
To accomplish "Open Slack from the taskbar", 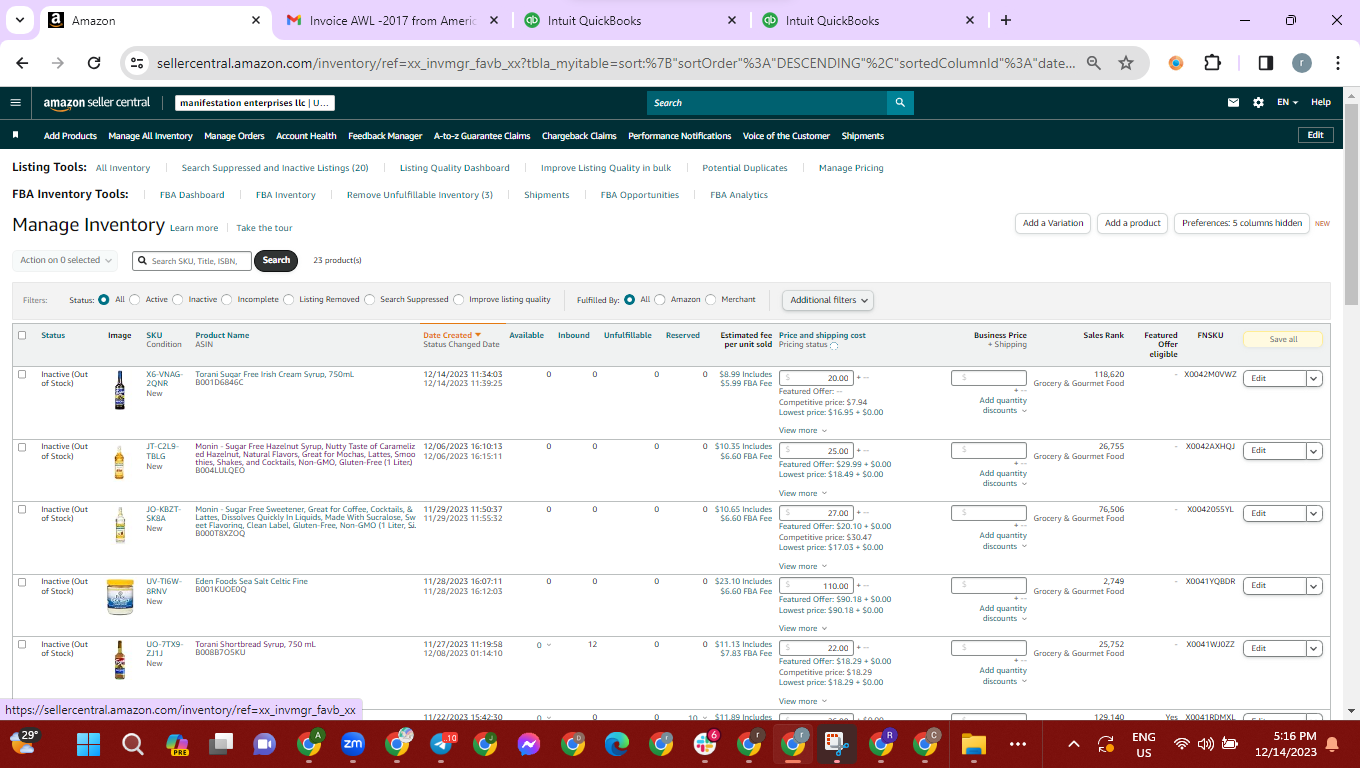I will click(705, 744).
